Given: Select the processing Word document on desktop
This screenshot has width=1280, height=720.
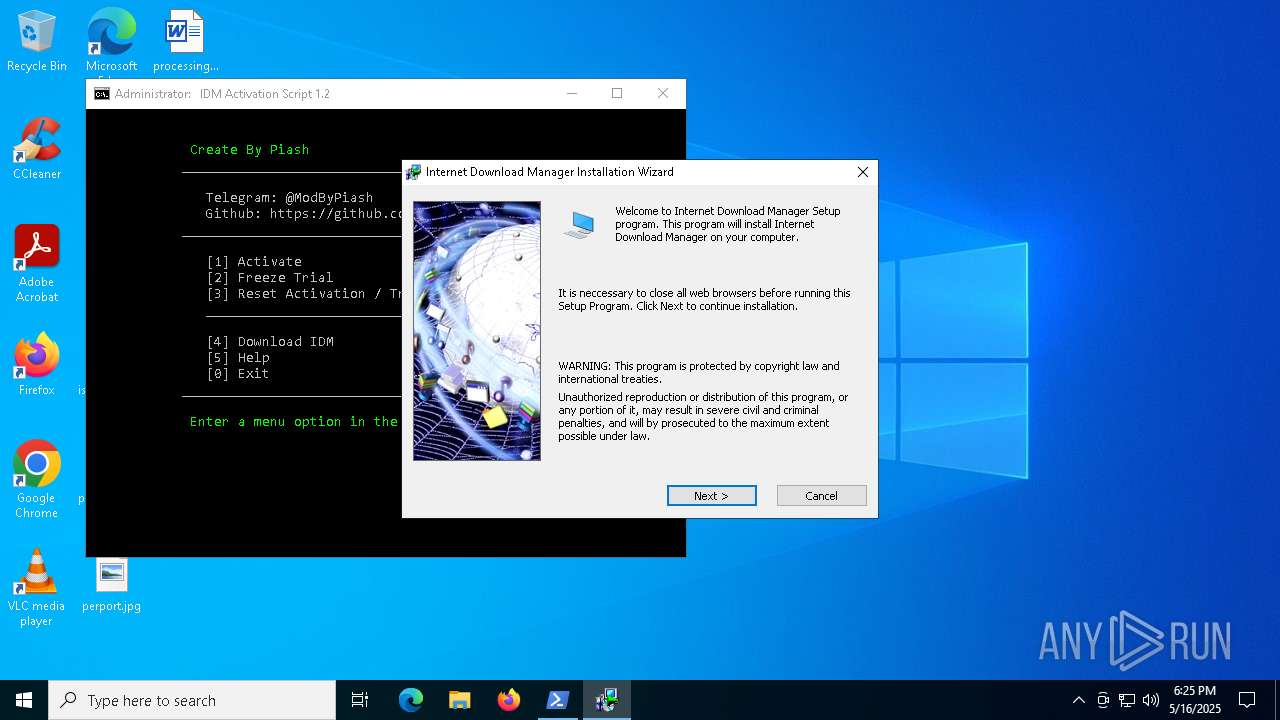Looking at the screenshot, I should 185,42.
